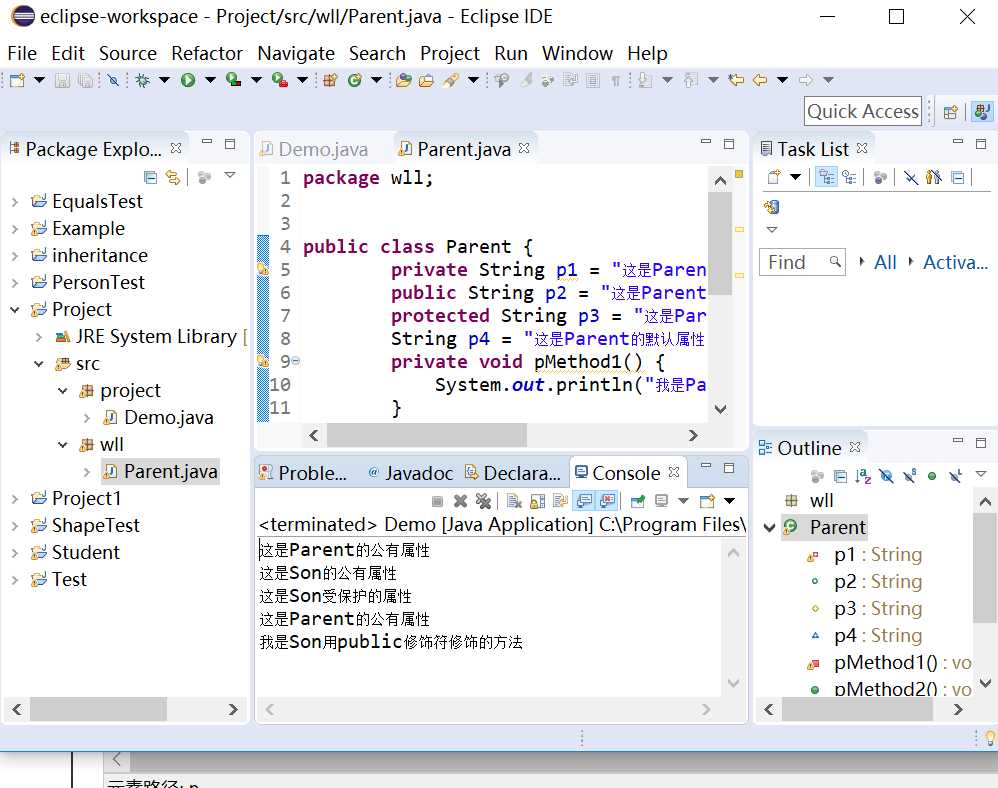The image size is (998, 788).
Task: Switch to the Demo.java editor tab
Action: [314, 150]
